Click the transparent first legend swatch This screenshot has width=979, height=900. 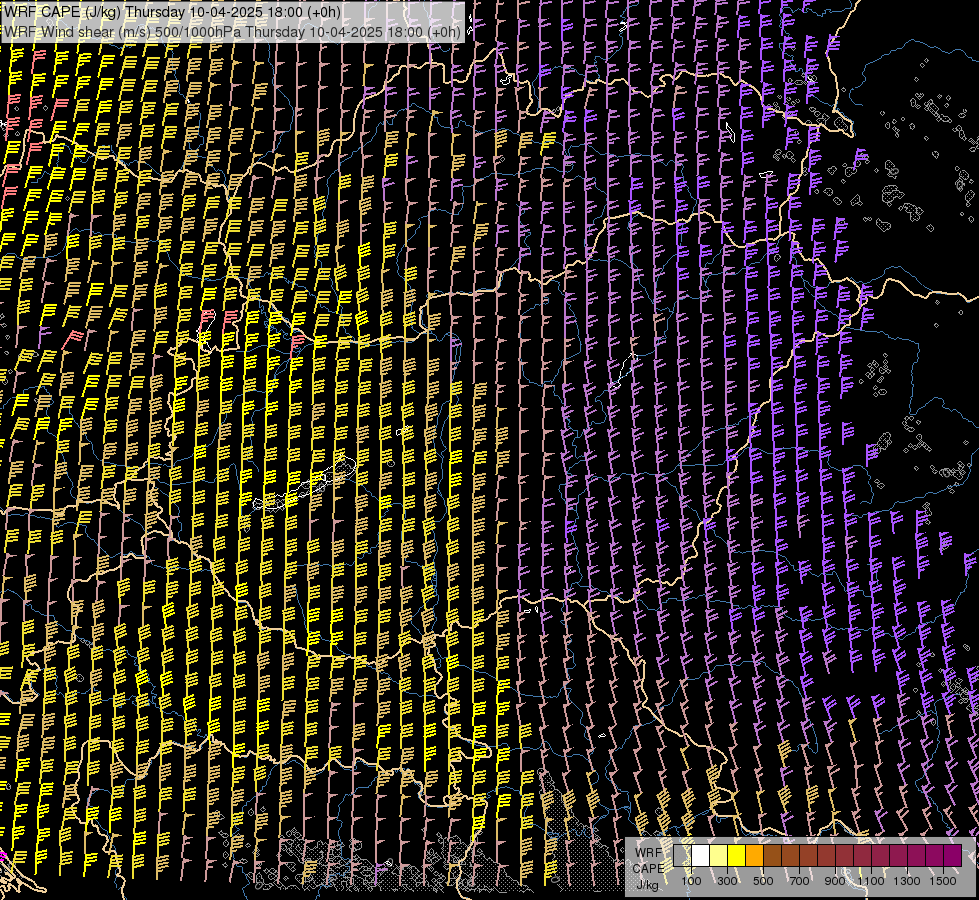682,856
